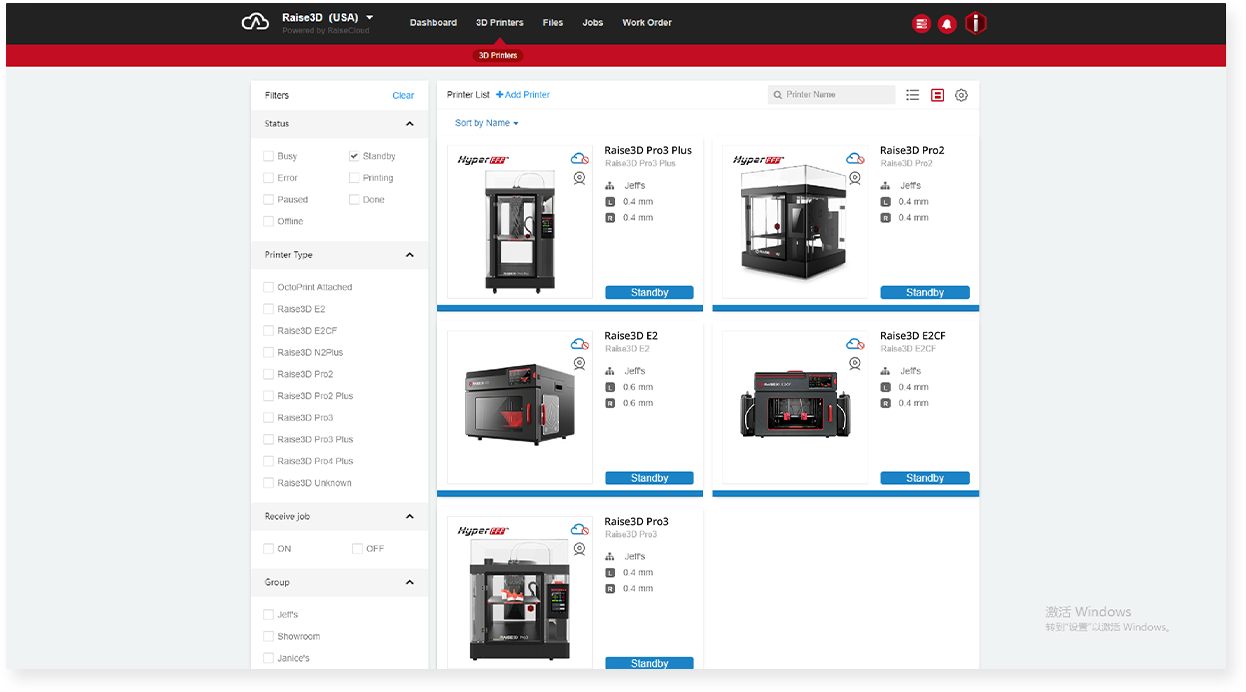Click RaiseCloud logo icon
The height and width of the screenshot is (692, 1246).
point(256,22)
